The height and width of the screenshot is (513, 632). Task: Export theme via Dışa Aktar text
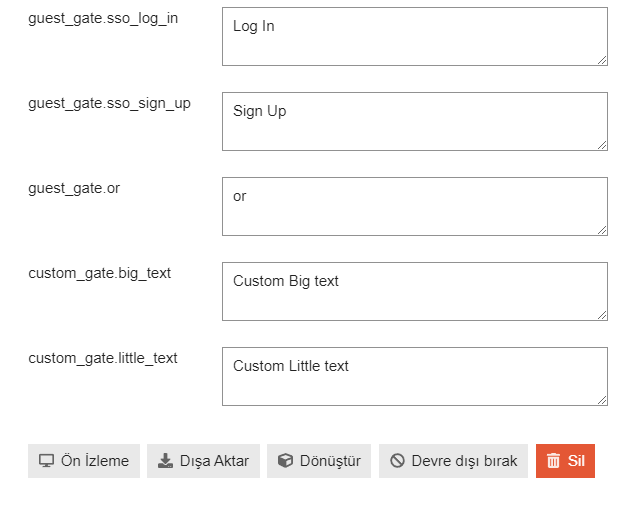214,461
